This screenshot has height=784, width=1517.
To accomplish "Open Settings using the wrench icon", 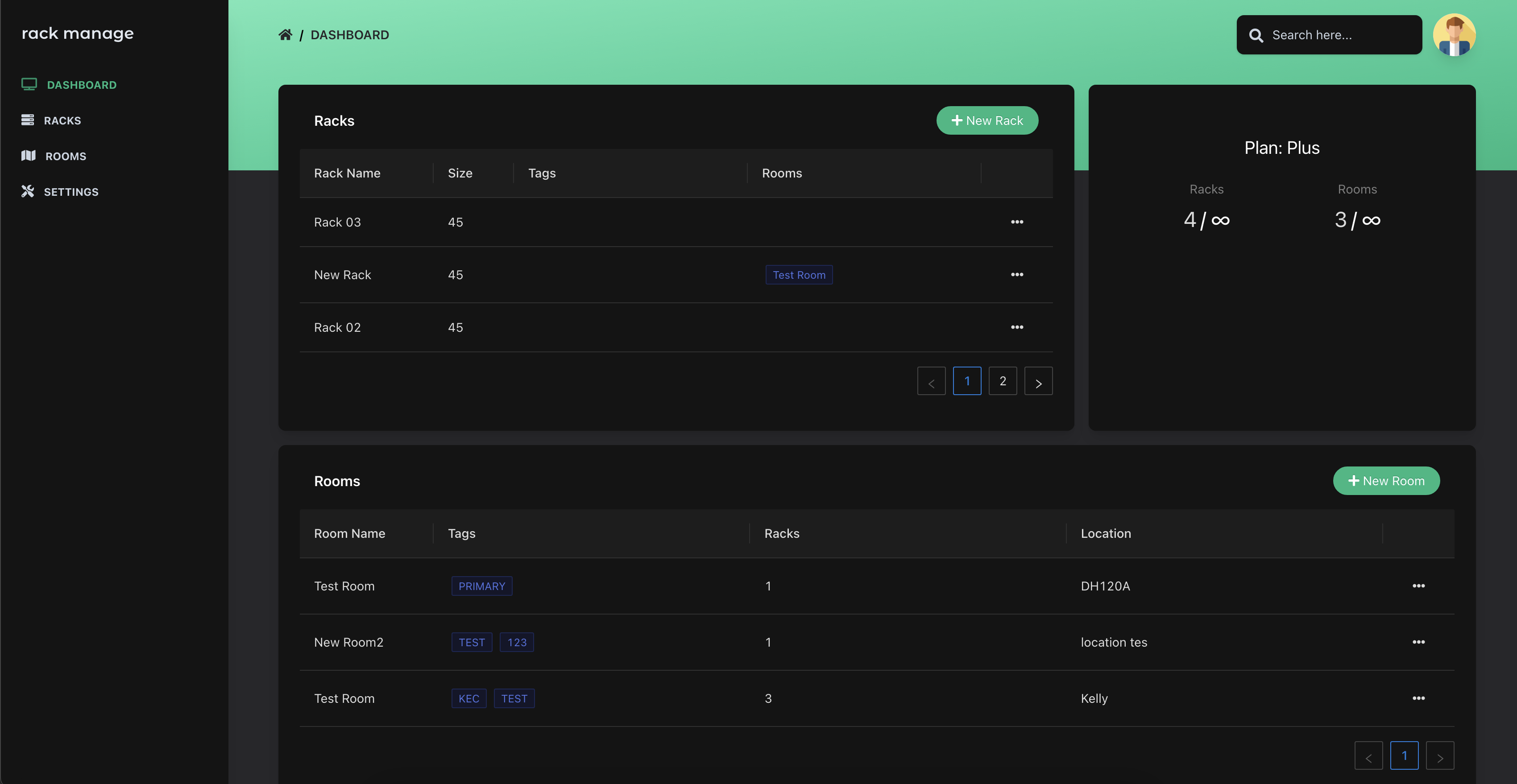I will pyautogui.click(x=27, y=191).
